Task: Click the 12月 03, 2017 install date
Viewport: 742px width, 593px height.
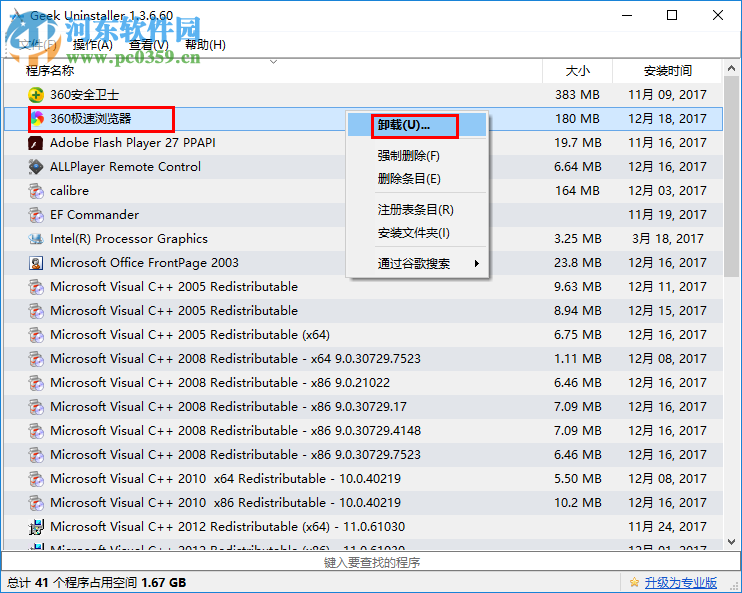Action: 667,191
